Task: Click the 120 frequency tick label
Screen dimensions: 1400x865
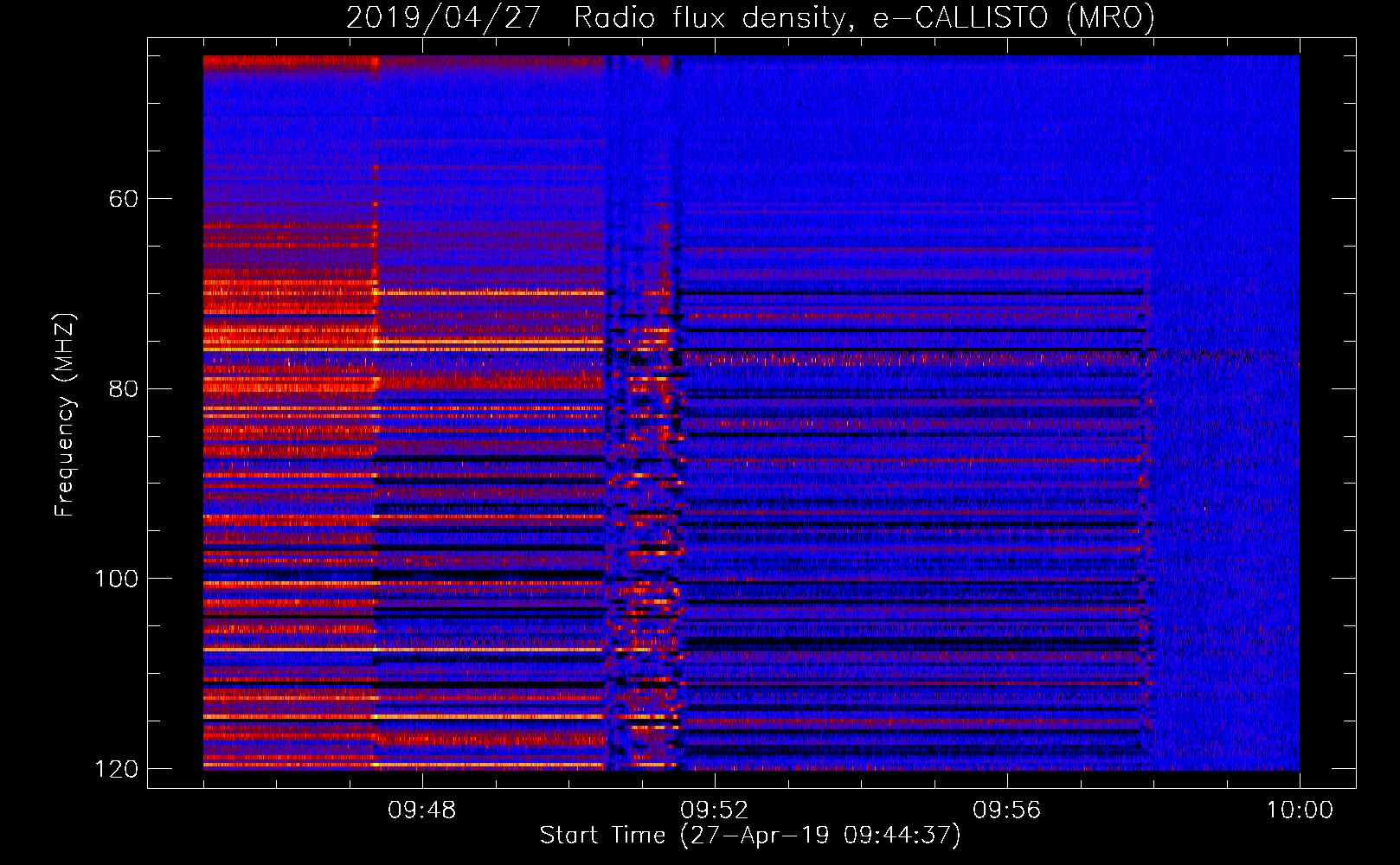Action: 116,769
